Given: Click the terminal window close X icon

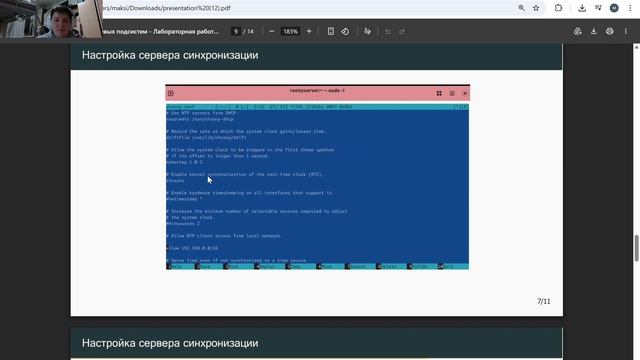Looking at the screenshot, I should tap(465, 93).
